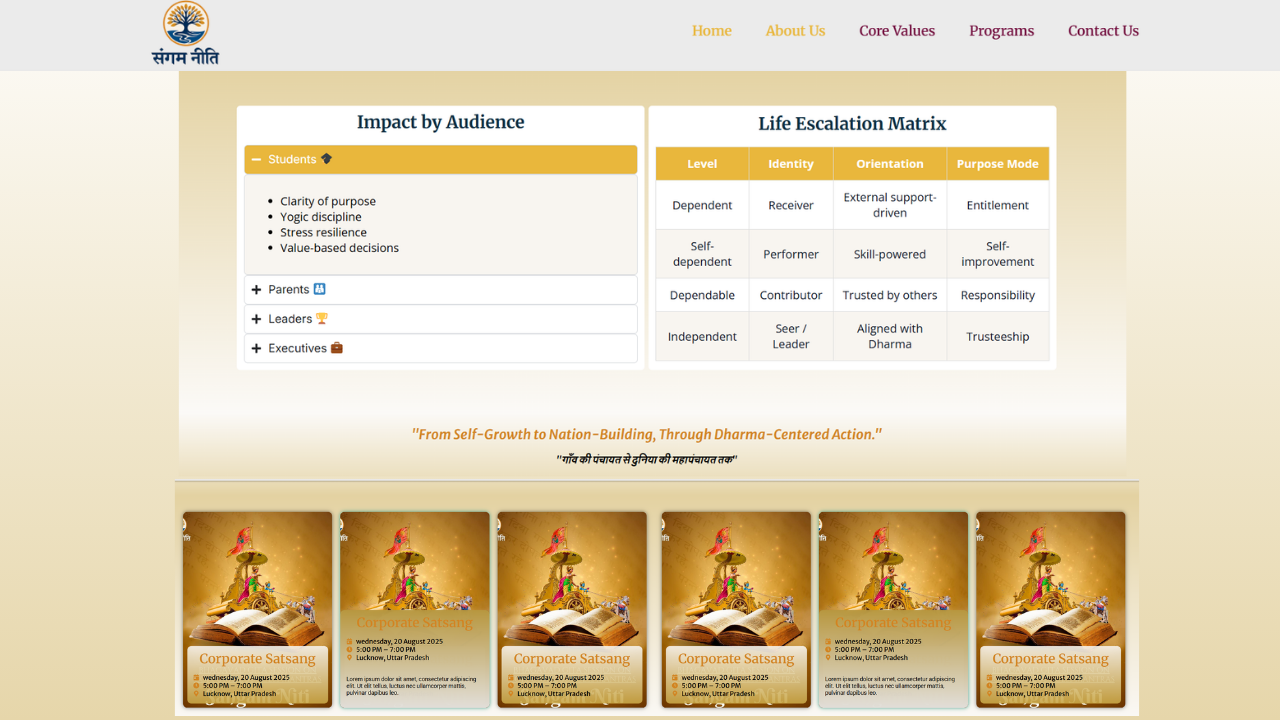
Task: Collapse the Students accordion via minus icon
Action: [257, 159]
